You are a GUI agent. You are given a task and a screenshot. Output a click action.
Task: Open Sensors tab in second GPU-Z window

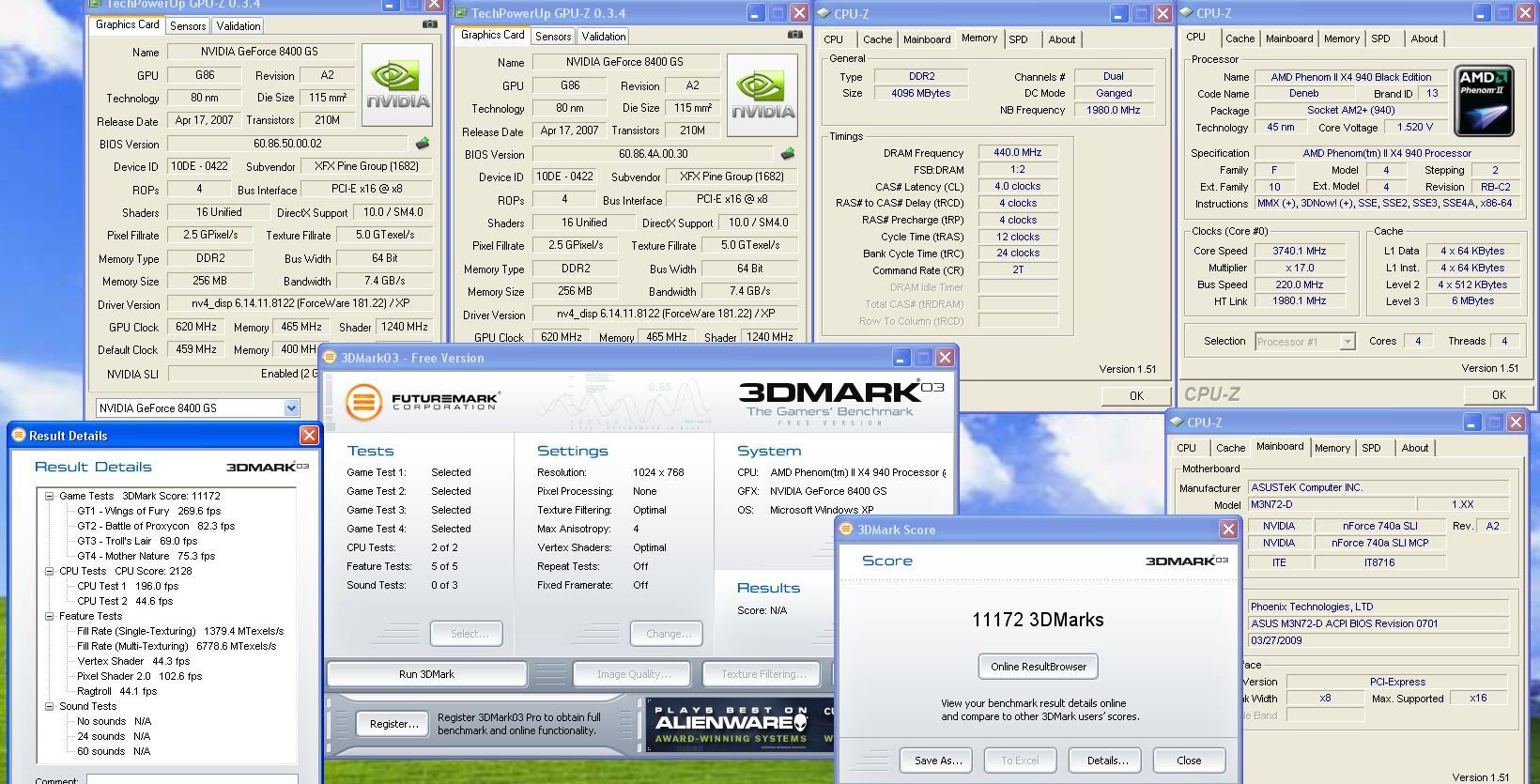point(553,37)
